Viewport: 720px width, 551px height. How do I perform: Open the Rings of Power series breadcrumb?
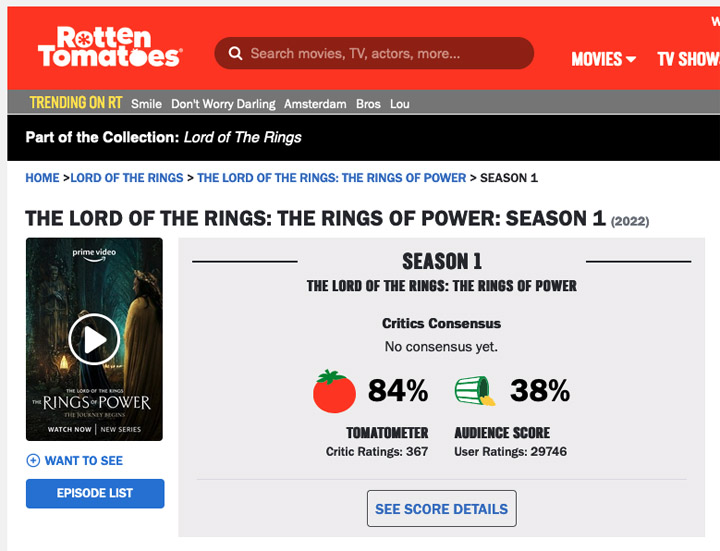point(332,178)
